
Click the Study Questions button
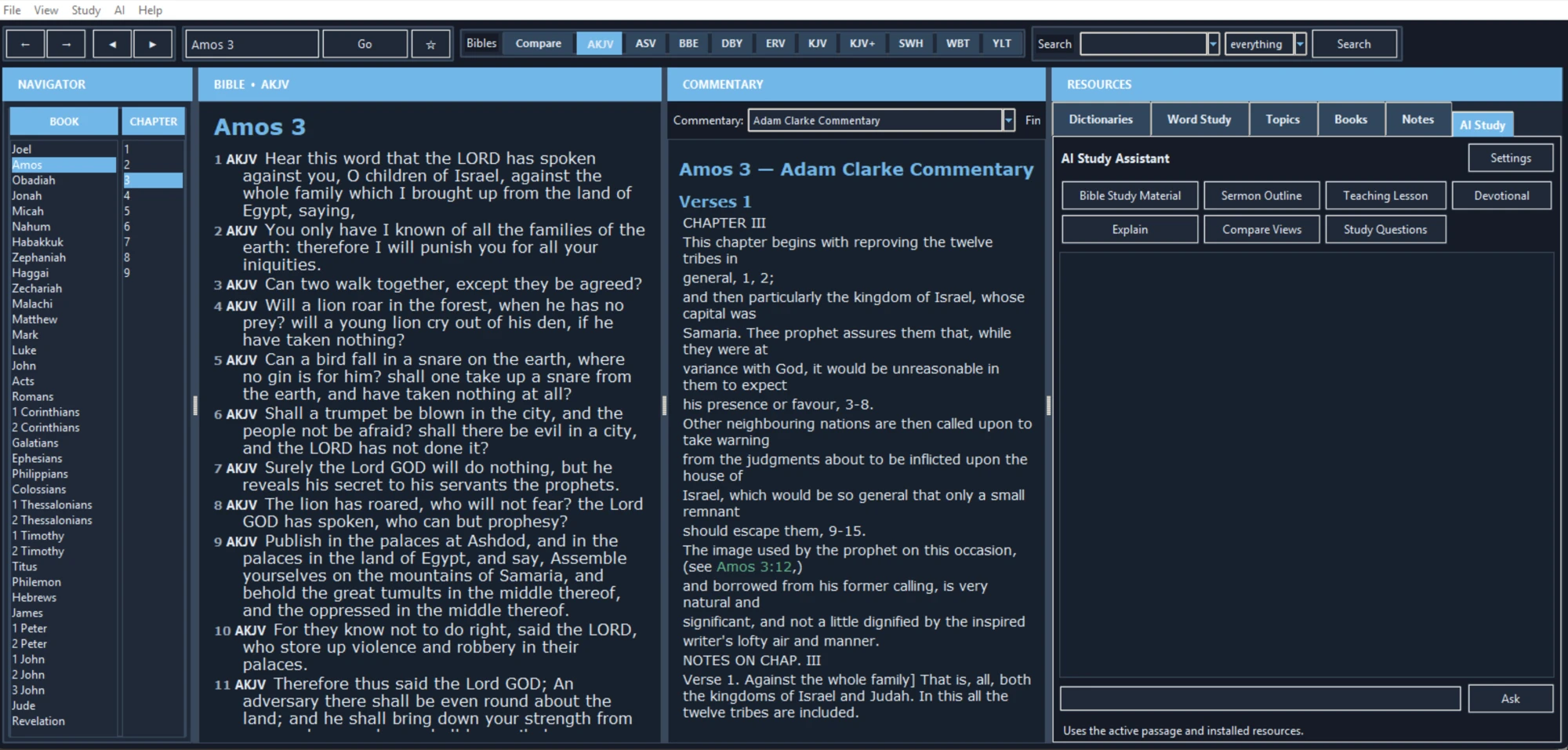1385,229
